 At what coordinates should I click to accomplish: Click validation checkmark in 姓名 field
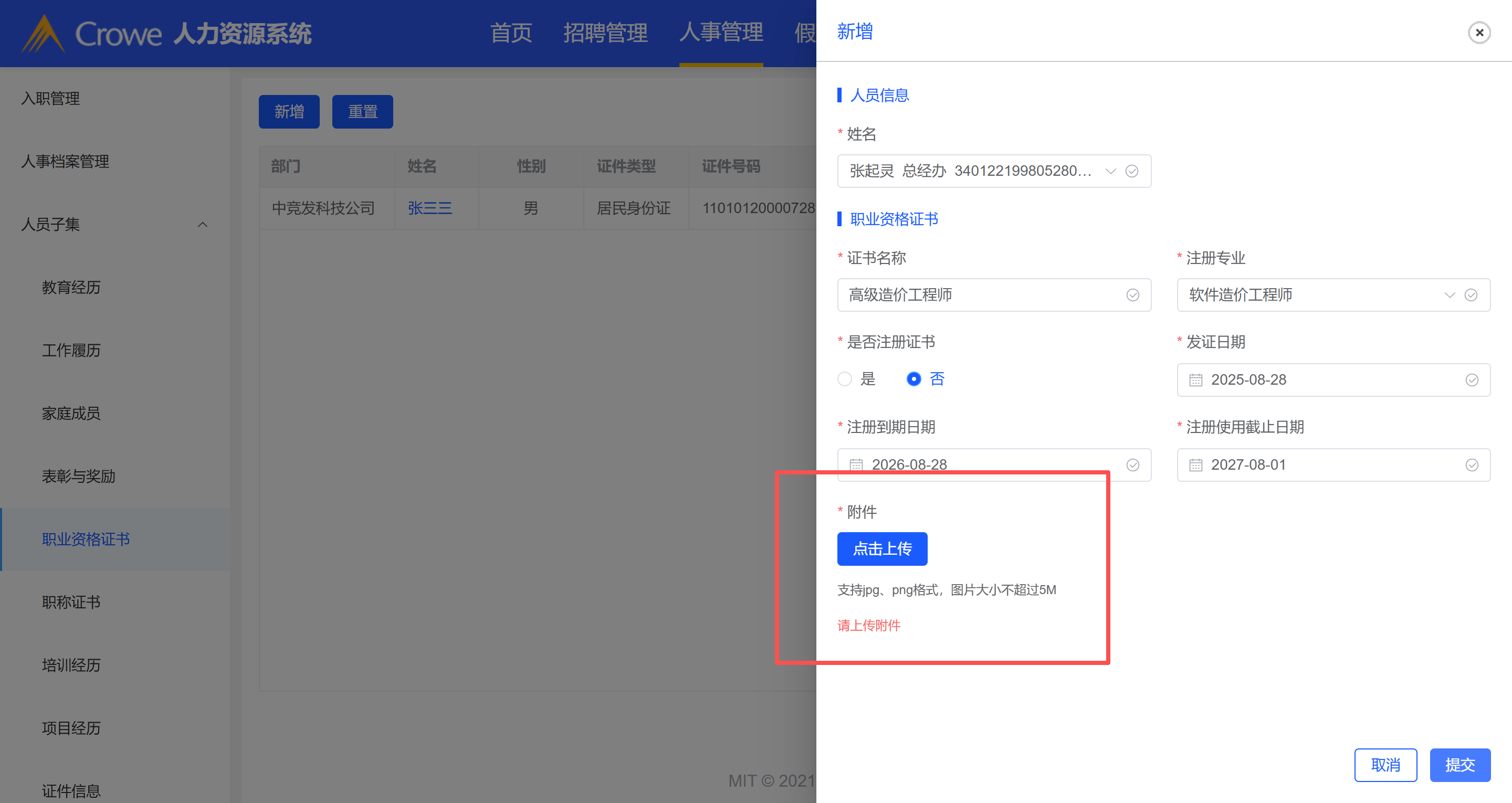(x=1132, y=171)
